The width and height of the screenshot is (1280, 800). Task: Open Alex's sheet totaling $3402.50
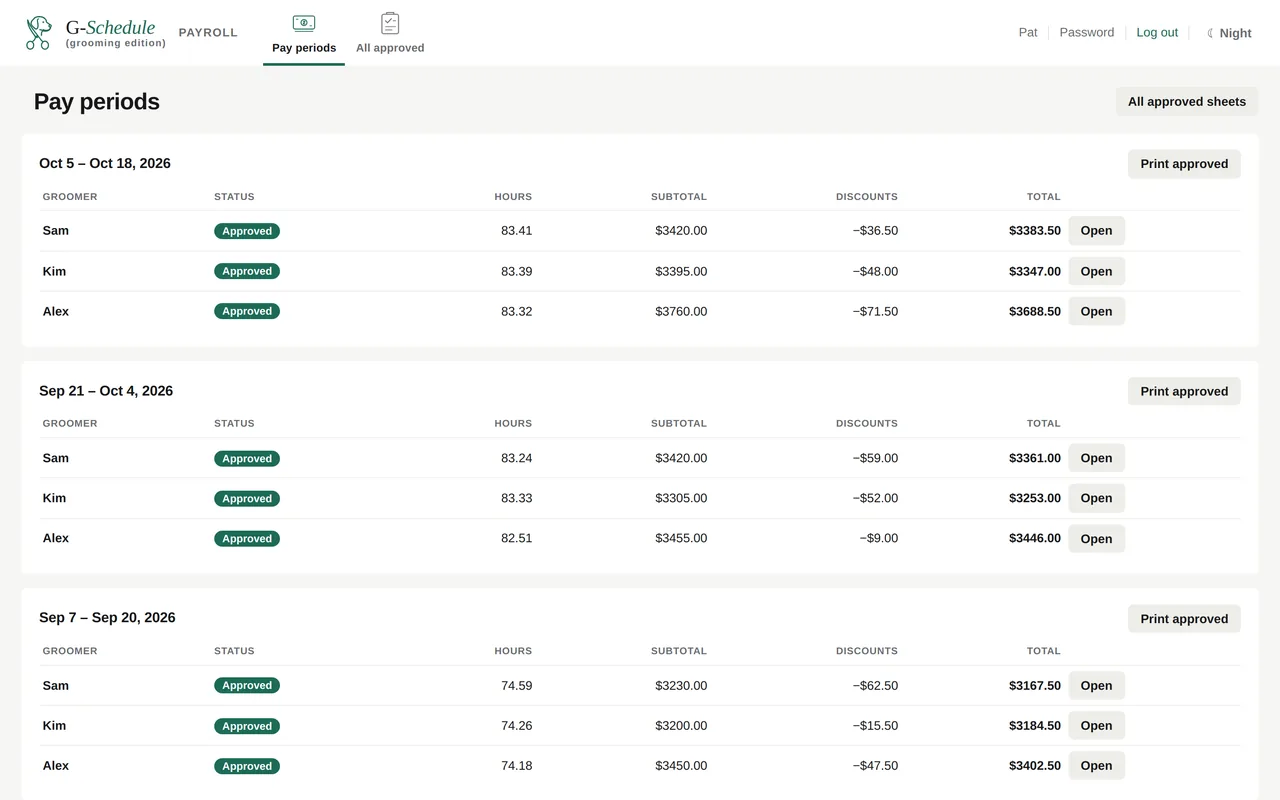(1096, 766)
